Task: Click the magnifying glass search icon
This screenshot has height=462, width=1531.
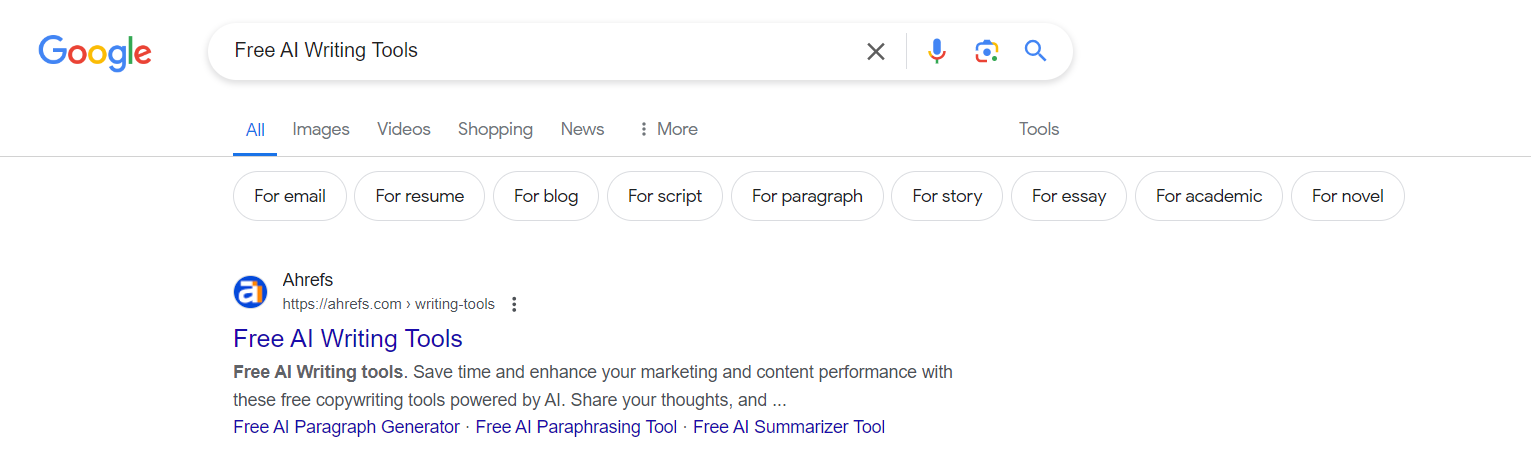Action: click(1035, 51)
